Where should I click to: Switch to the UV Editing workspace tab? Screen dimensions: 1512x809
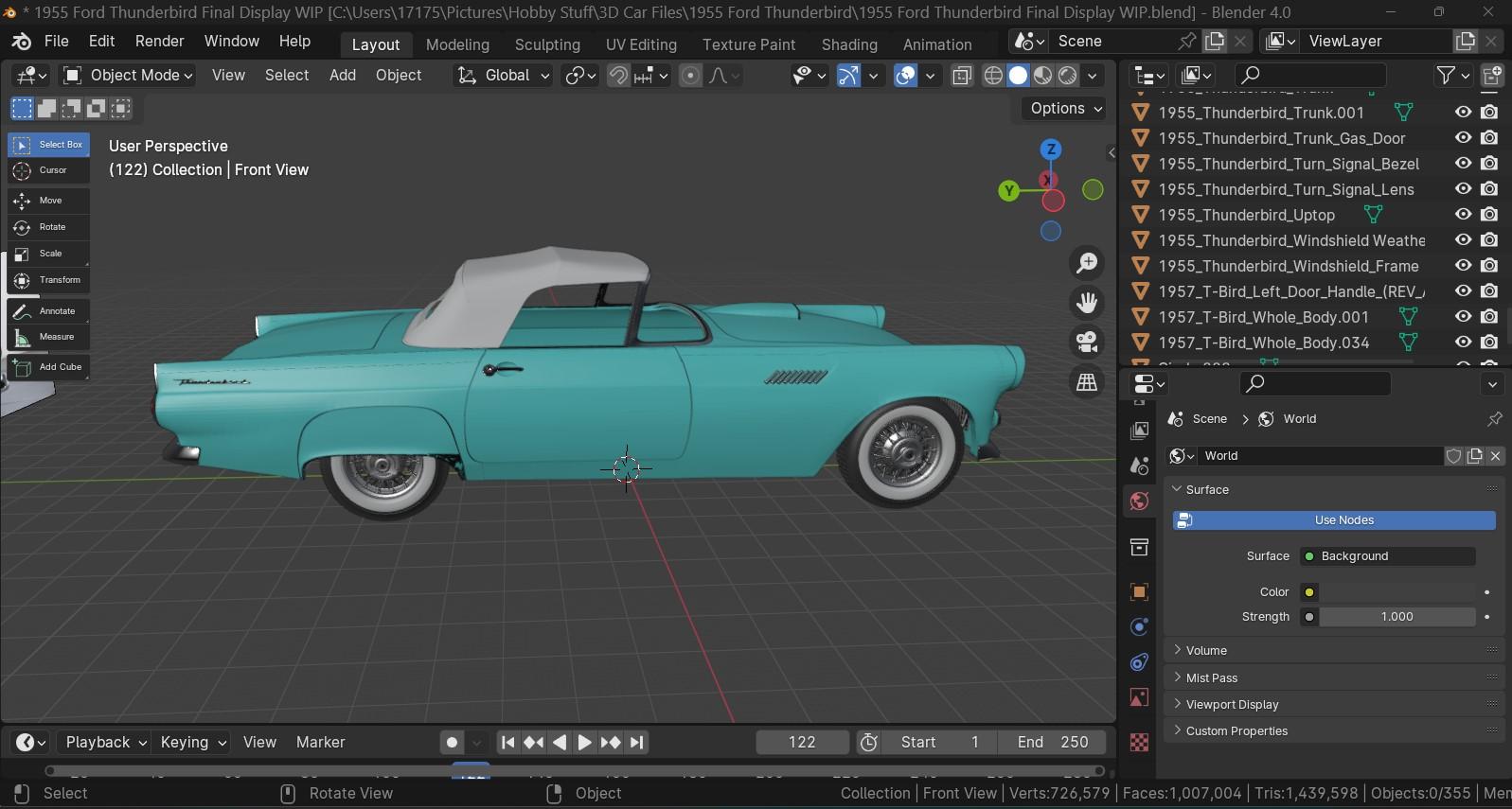(x=641, y=44)
